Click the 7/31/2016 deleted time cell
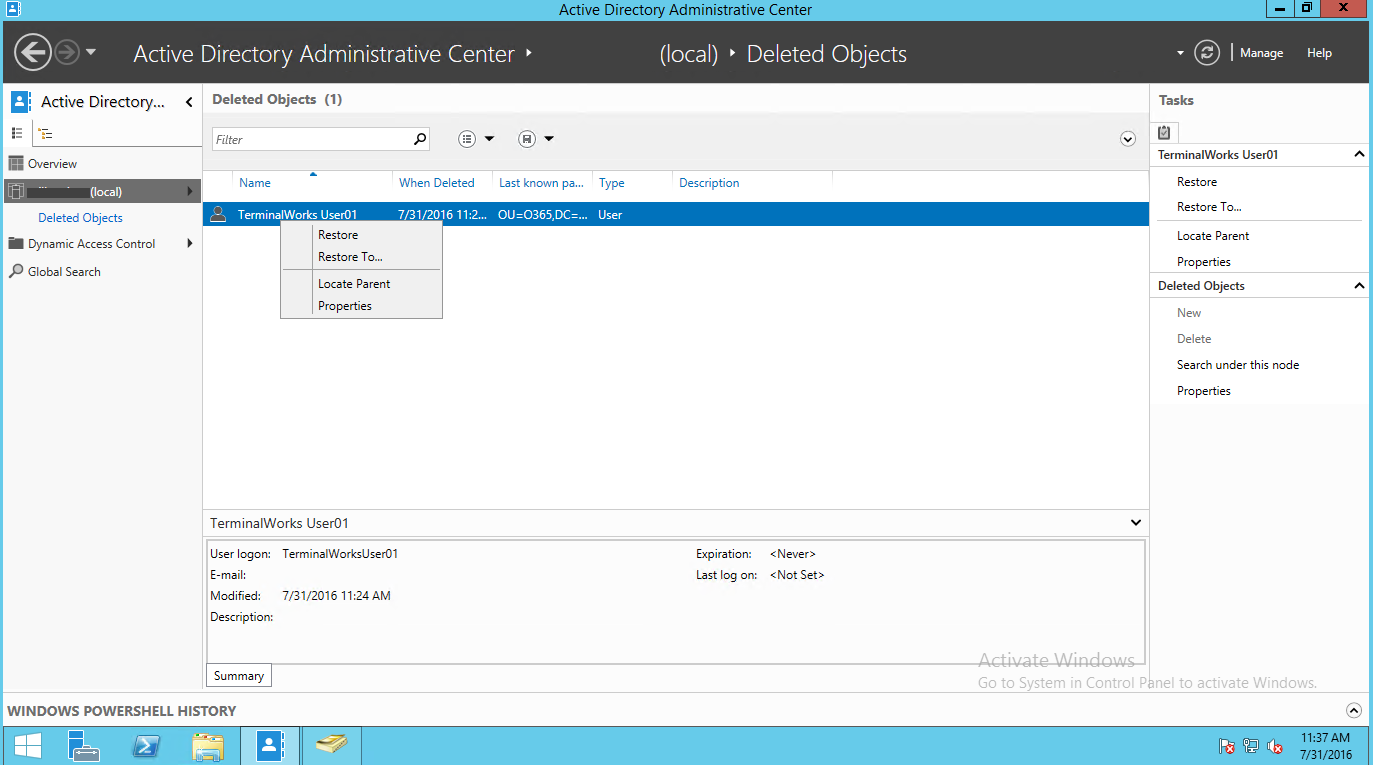1373x765 pixels. pyautogui.click(x=442, y=214)
